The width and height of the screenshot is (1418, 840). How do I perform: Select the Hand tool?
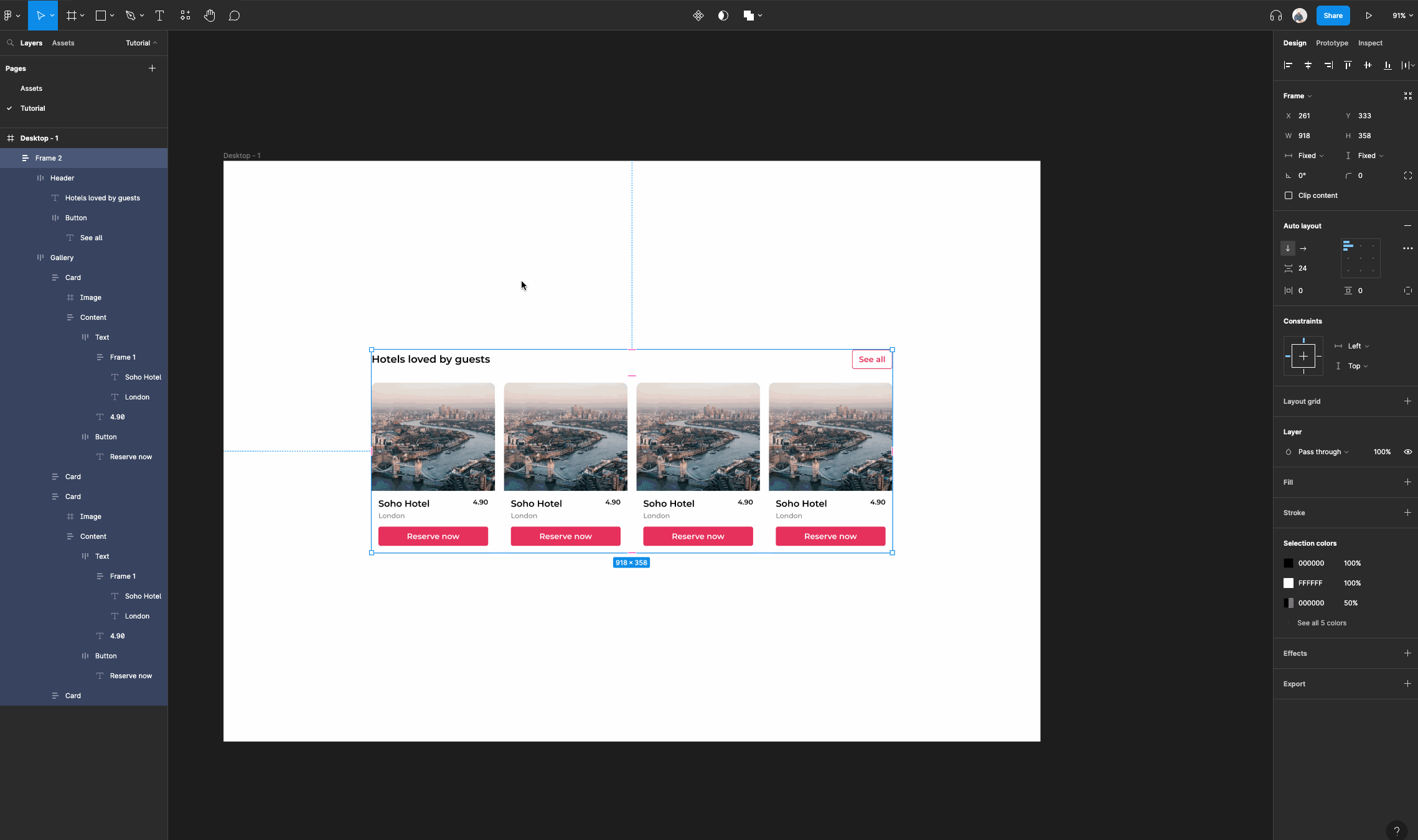tap(209, 16)
